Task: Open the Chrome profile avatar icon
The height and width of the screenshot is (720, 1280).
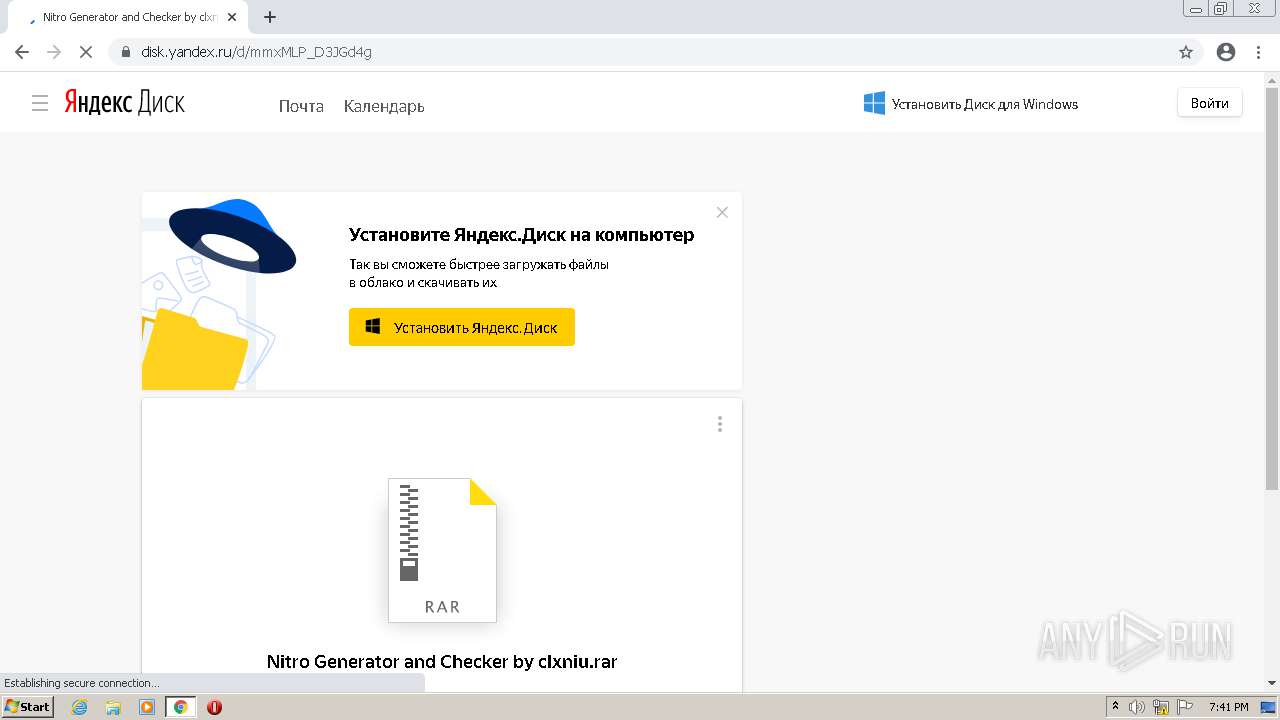Action: [x=1226, y=52]
